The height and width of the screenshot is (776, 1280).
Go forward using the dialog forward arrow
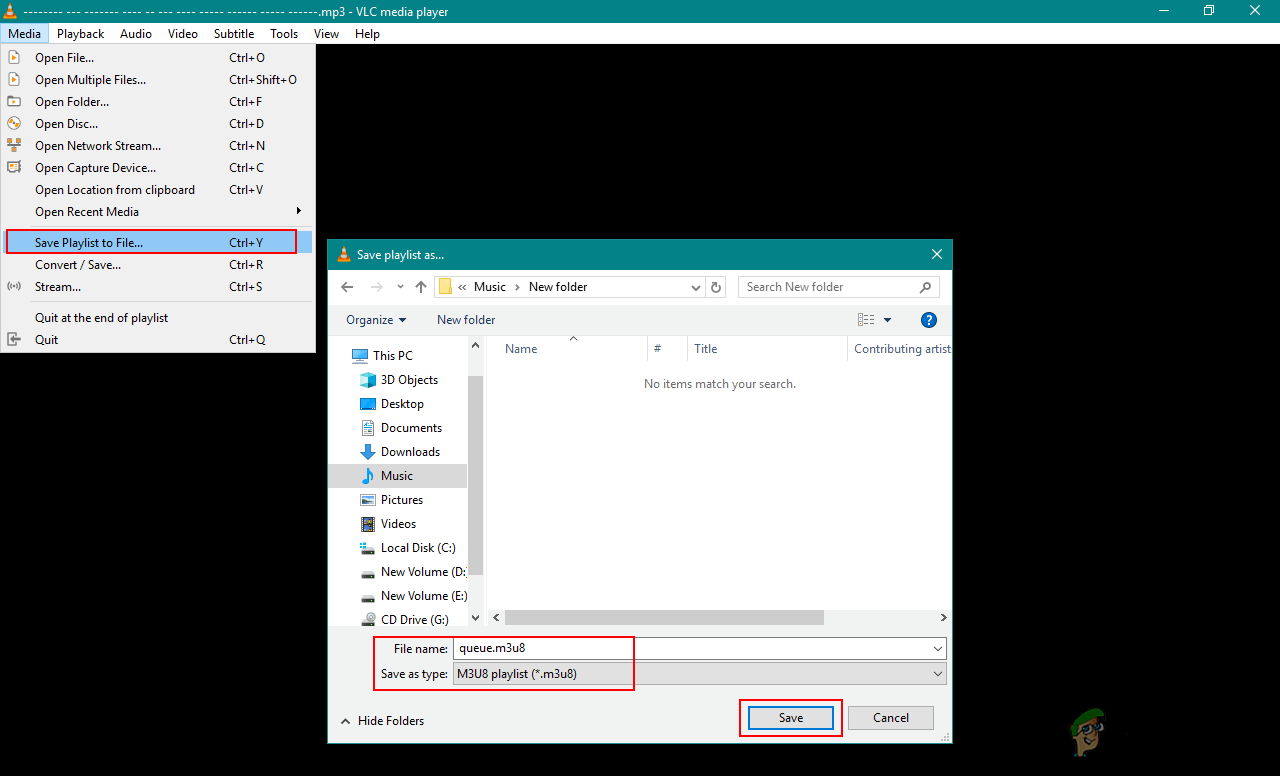[x=377, y=287]
